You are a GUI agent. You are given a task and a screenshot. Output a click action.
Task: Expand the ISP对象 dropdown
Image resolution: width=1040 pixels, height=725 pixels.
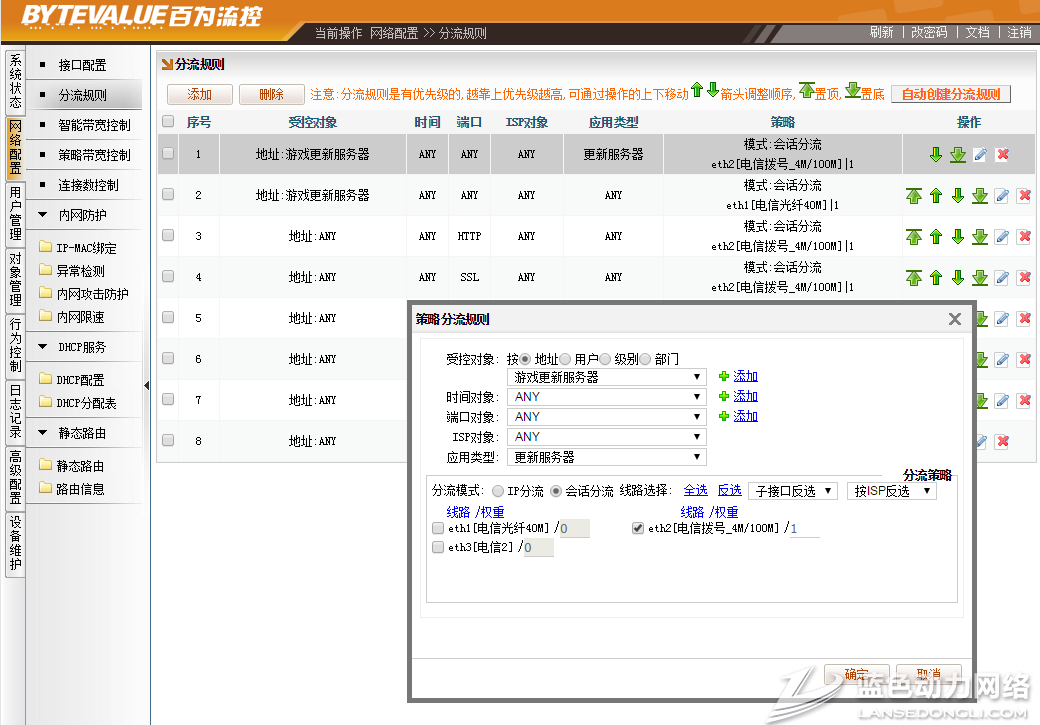(x=607, y=437)
